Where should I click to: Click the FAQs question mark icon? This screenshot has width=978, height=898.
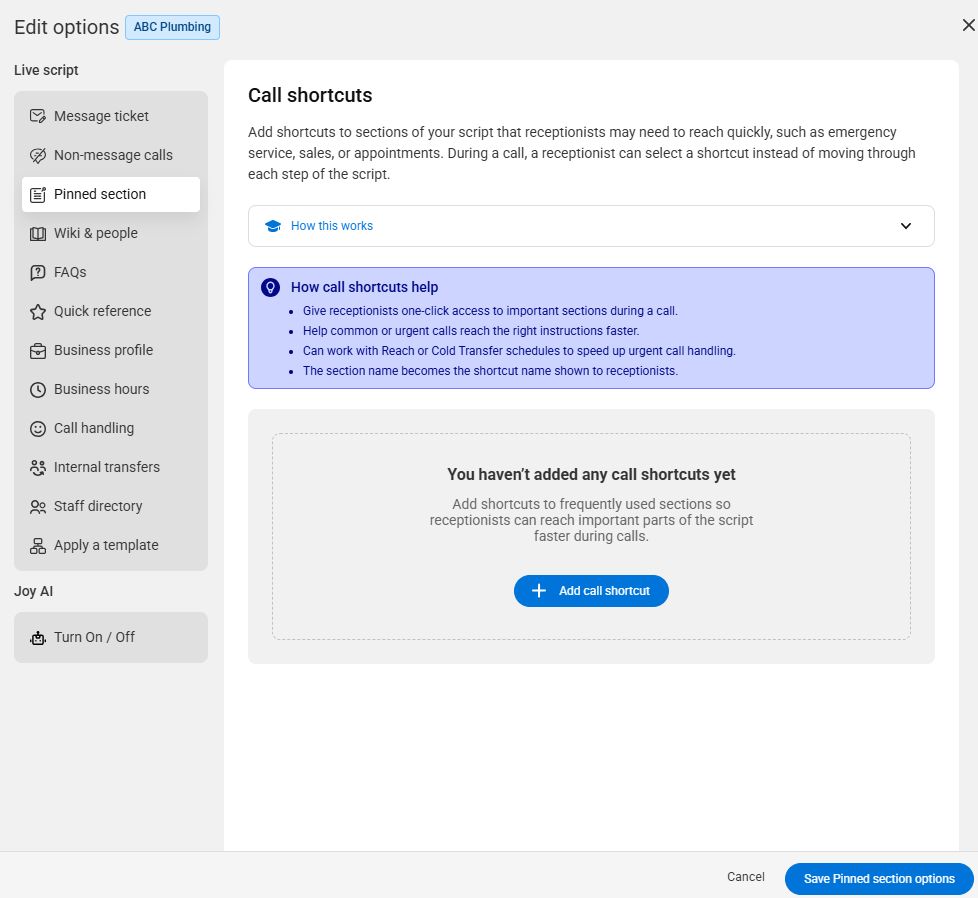37,273
